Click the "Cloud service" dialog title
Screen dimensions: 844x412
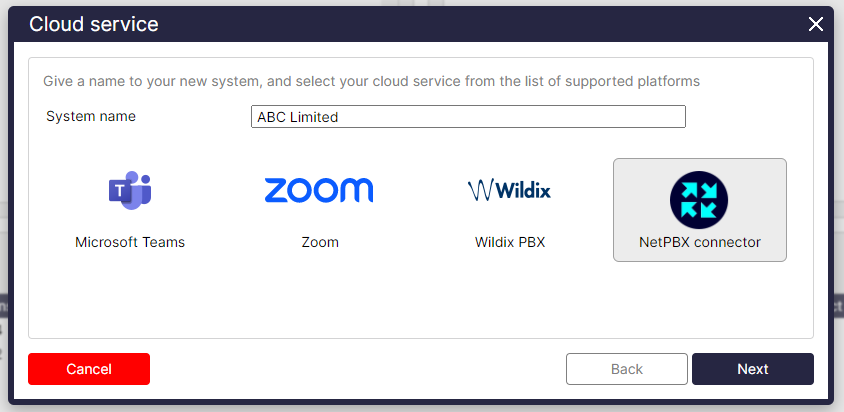[x=94, y=24]
